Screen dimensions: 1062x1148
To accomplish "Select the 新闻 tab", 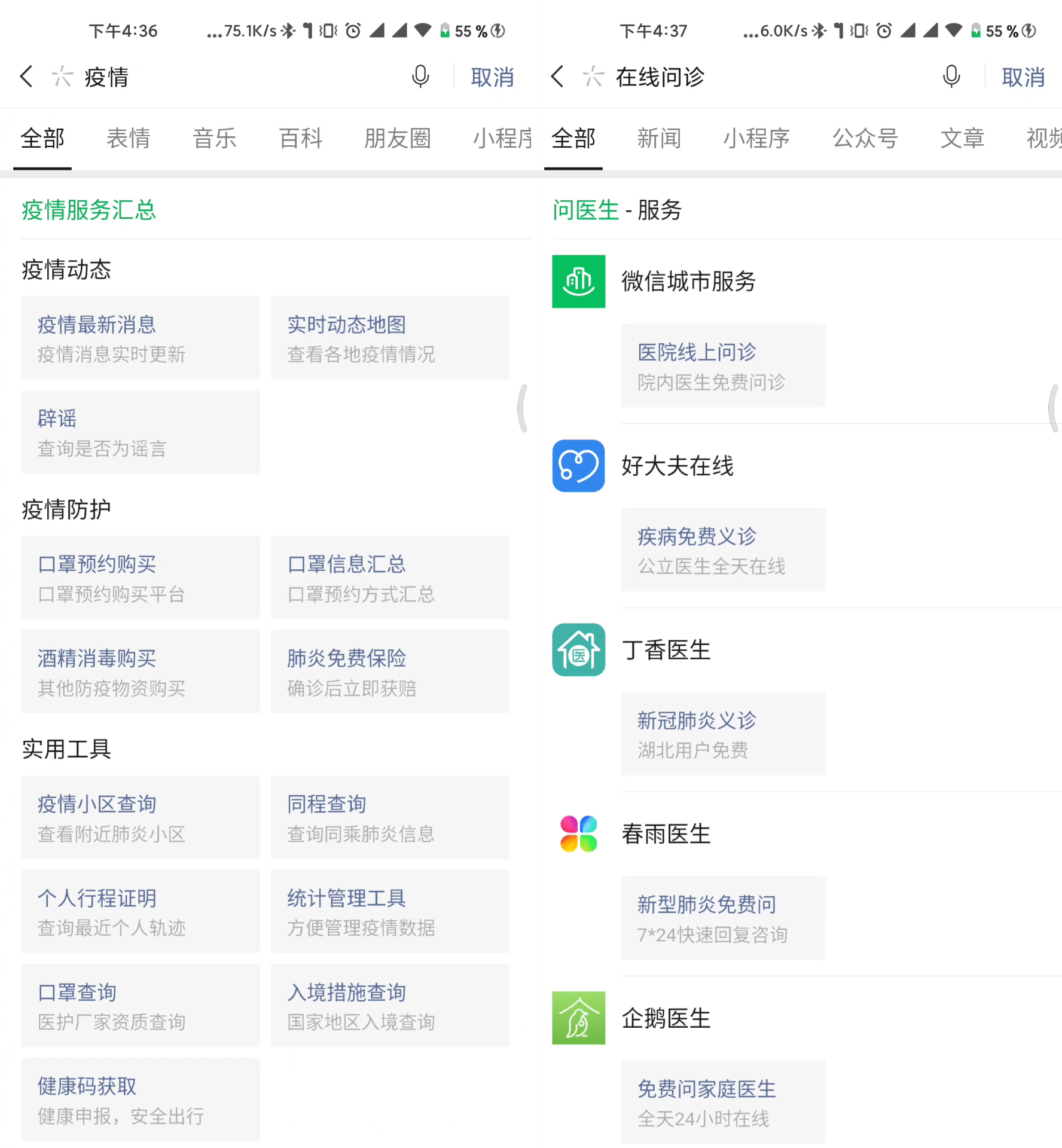I will 659,138.
